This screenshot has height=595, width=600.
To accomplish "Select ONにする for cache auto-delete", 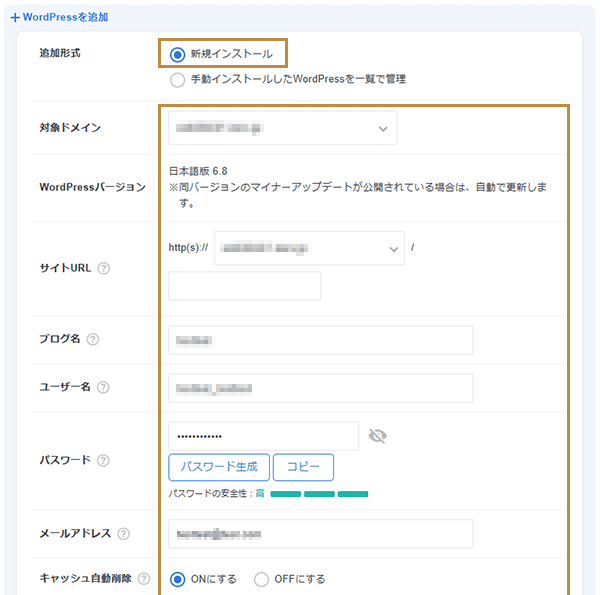I will point(177,579).
